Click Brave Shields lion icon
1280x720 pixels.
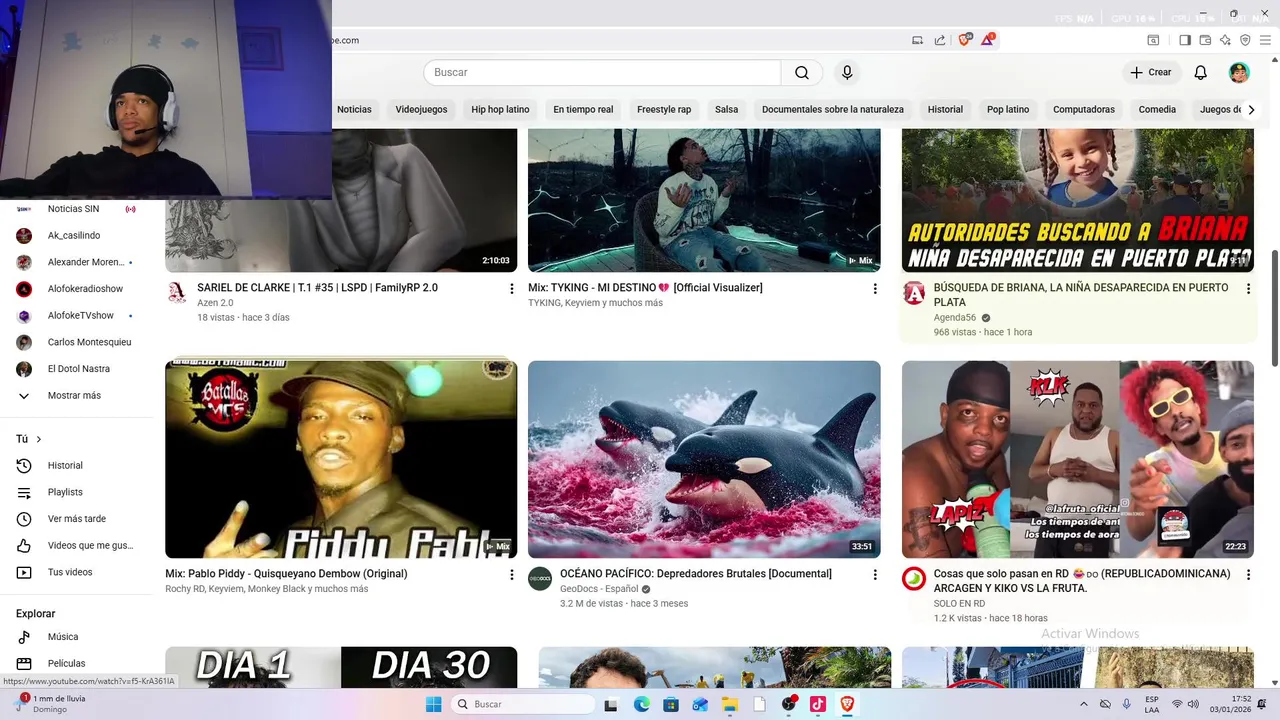click(x=964, y=40)
